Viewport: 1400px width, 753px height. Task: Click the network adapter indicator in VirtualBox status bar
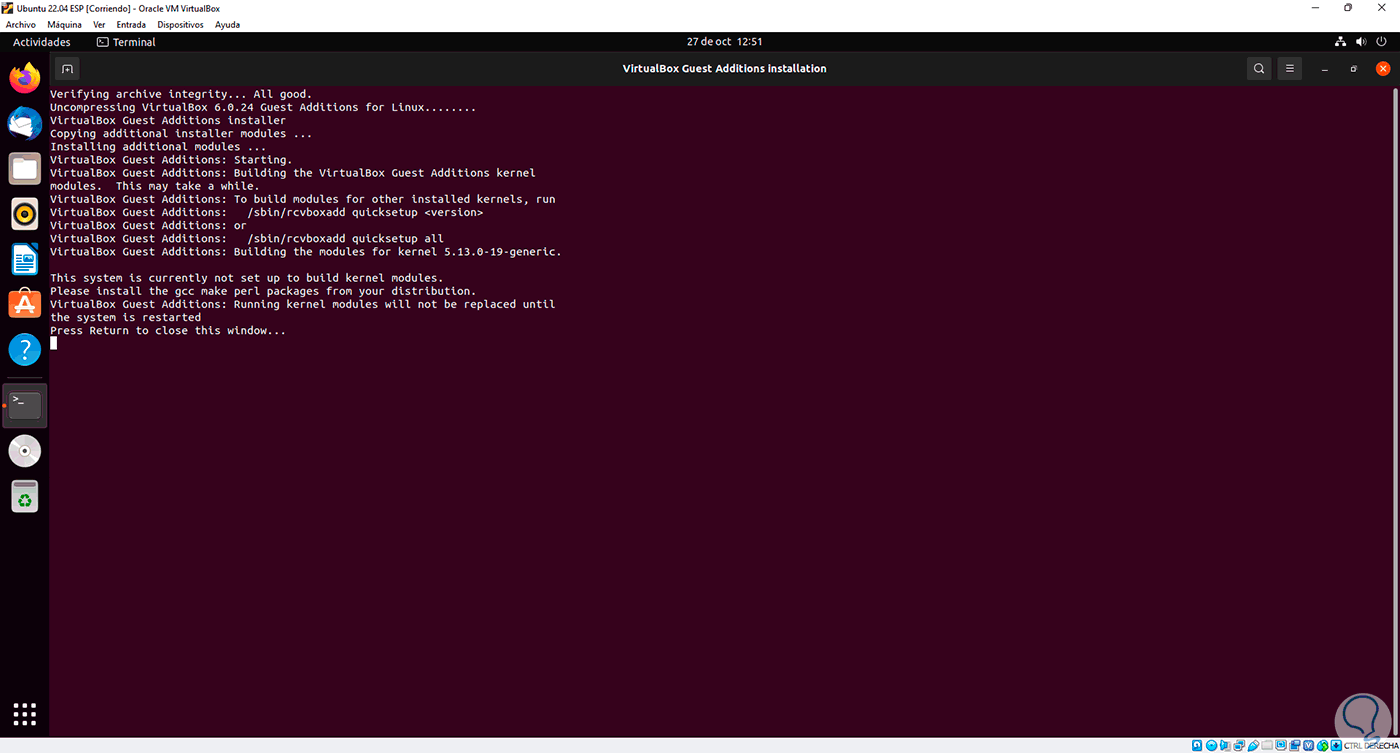click(1239, 745)
